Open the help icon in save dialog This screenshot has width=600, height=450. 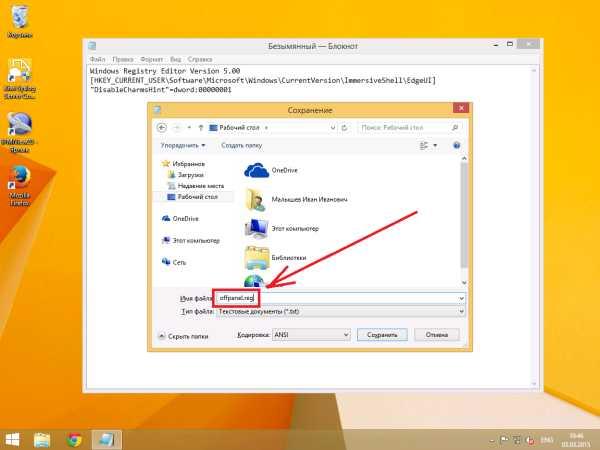[456, 145]
